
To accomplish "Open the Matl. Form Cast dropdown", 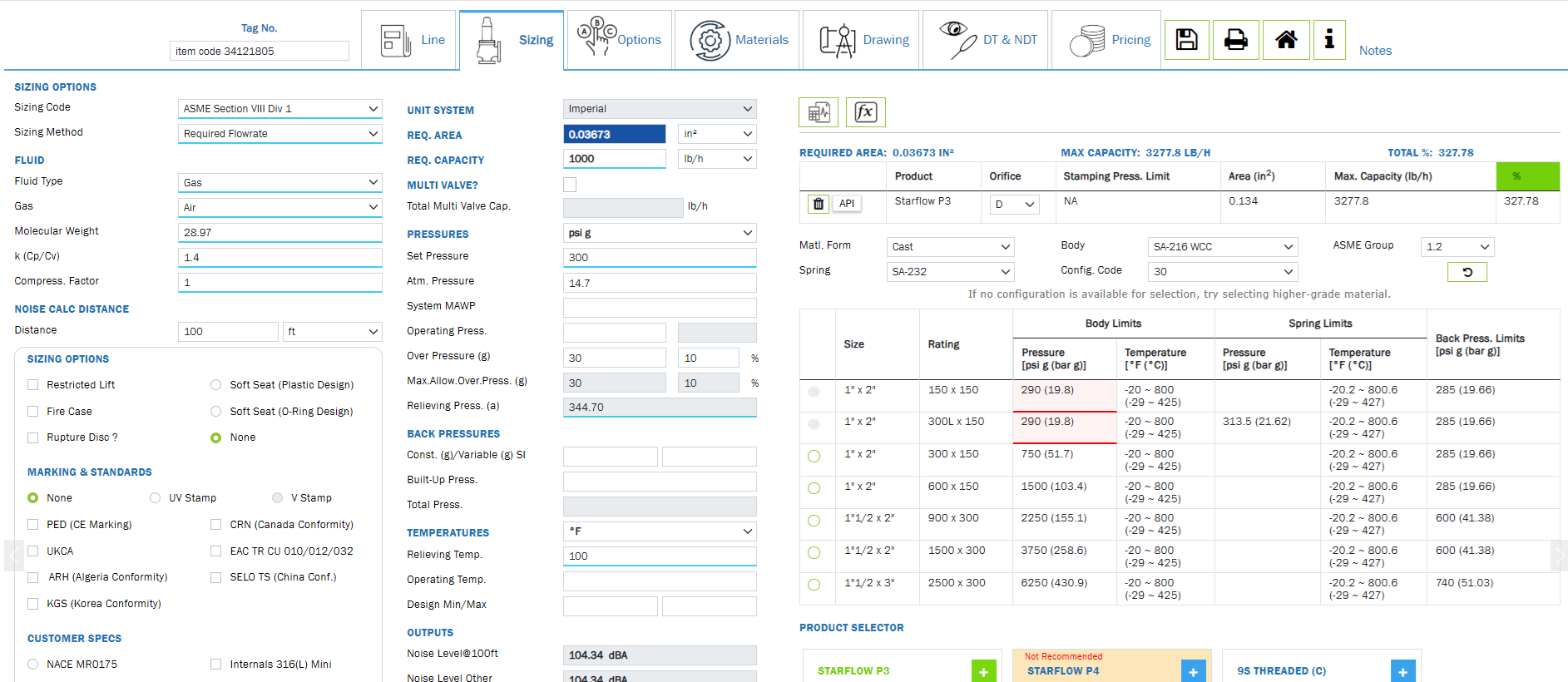I will click(951, 247).
